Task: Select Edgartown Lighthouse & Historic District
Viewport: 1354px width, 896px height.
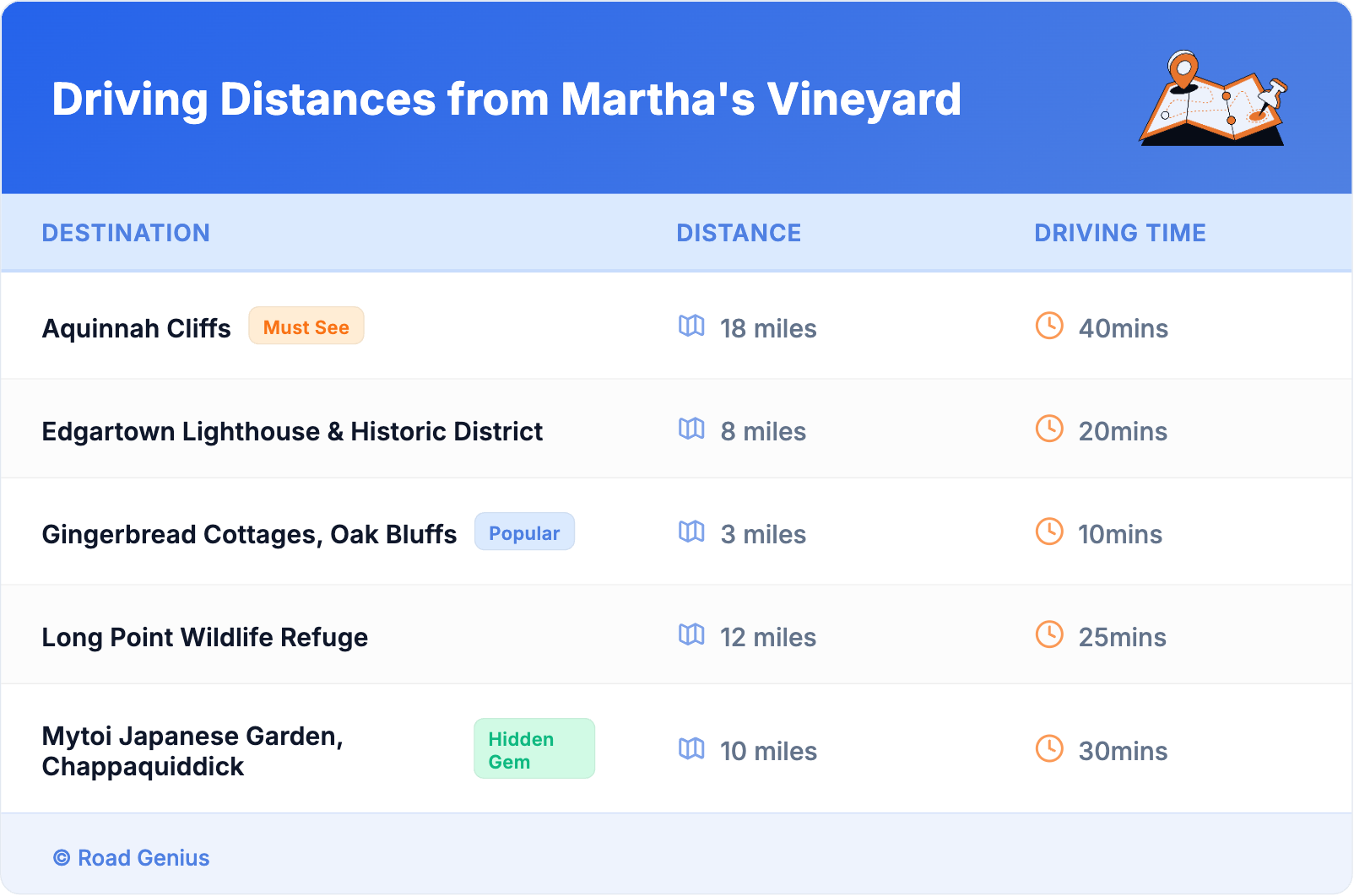Action: point(292,431)
